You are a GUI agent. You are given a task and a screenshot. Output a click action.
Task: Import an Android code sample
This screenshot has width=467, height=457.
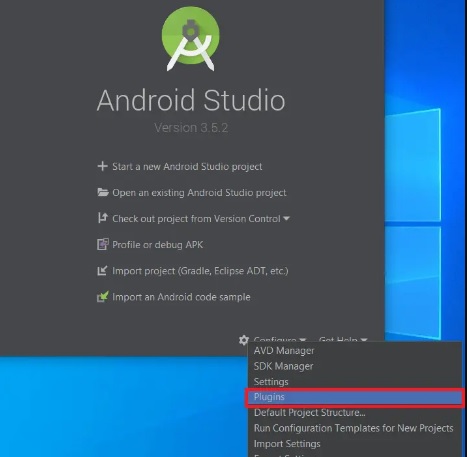click(x=181, y=297)
